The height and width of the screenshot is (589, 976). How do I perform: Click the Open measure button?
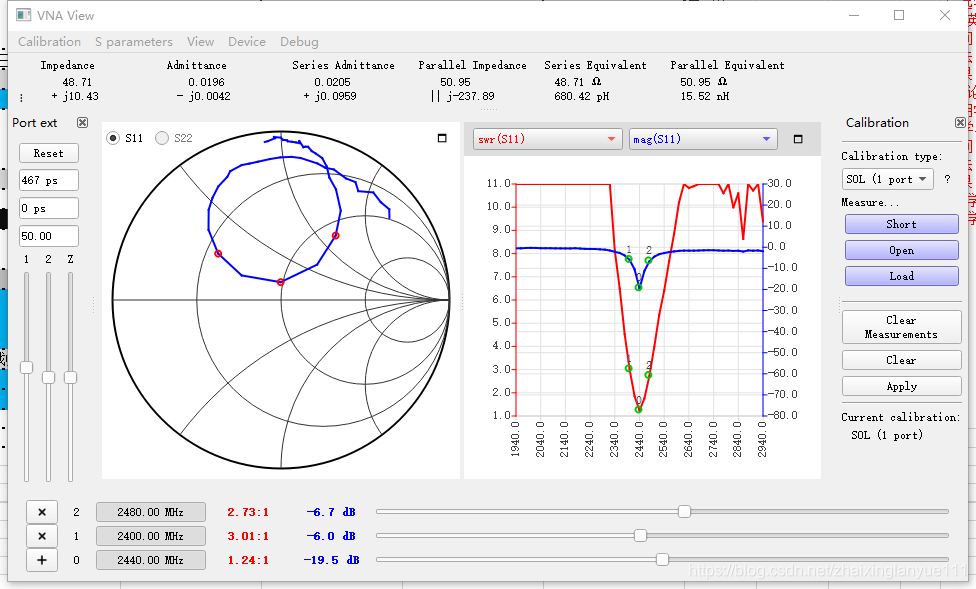tap(901, 250)
